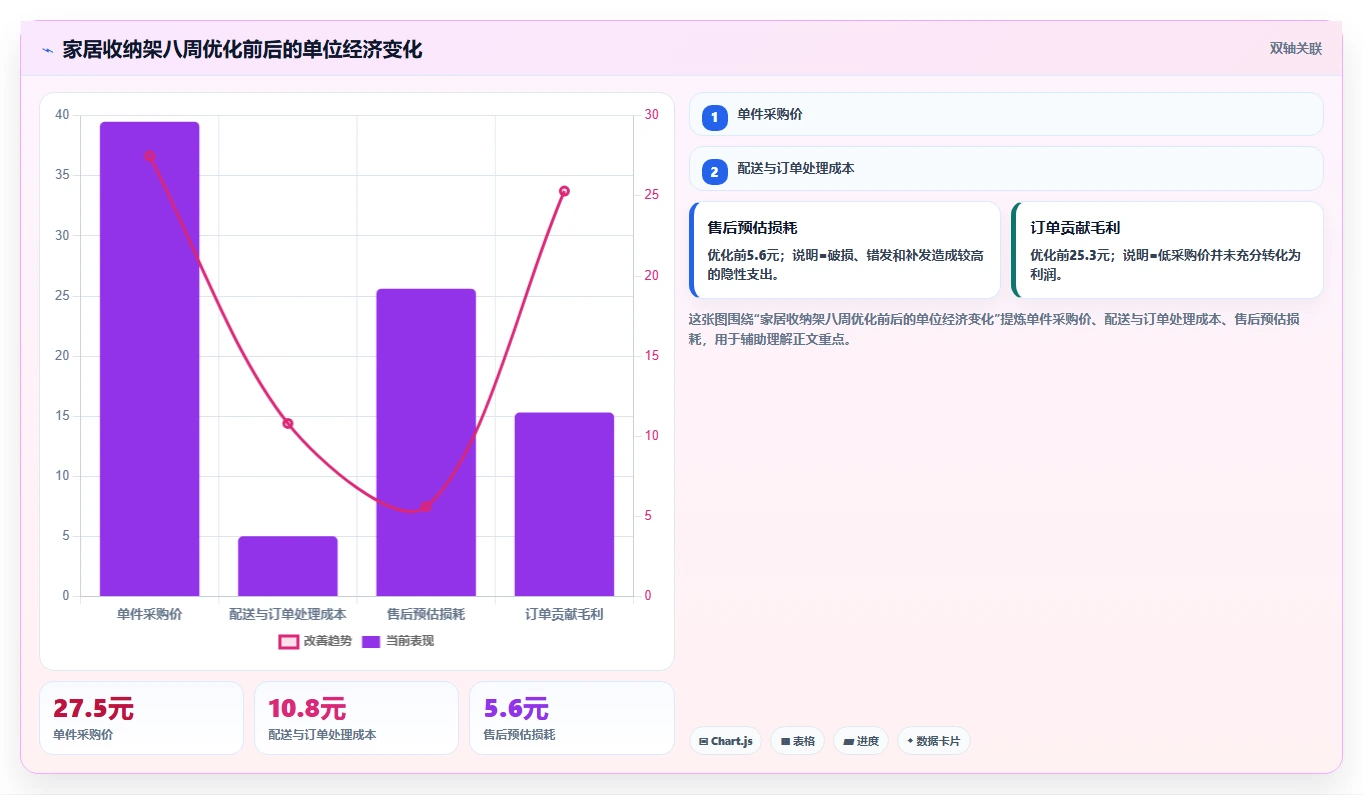Select the 配送与订单处理成本 list row
The image size is (1363, 795).
coord(1006,168)
